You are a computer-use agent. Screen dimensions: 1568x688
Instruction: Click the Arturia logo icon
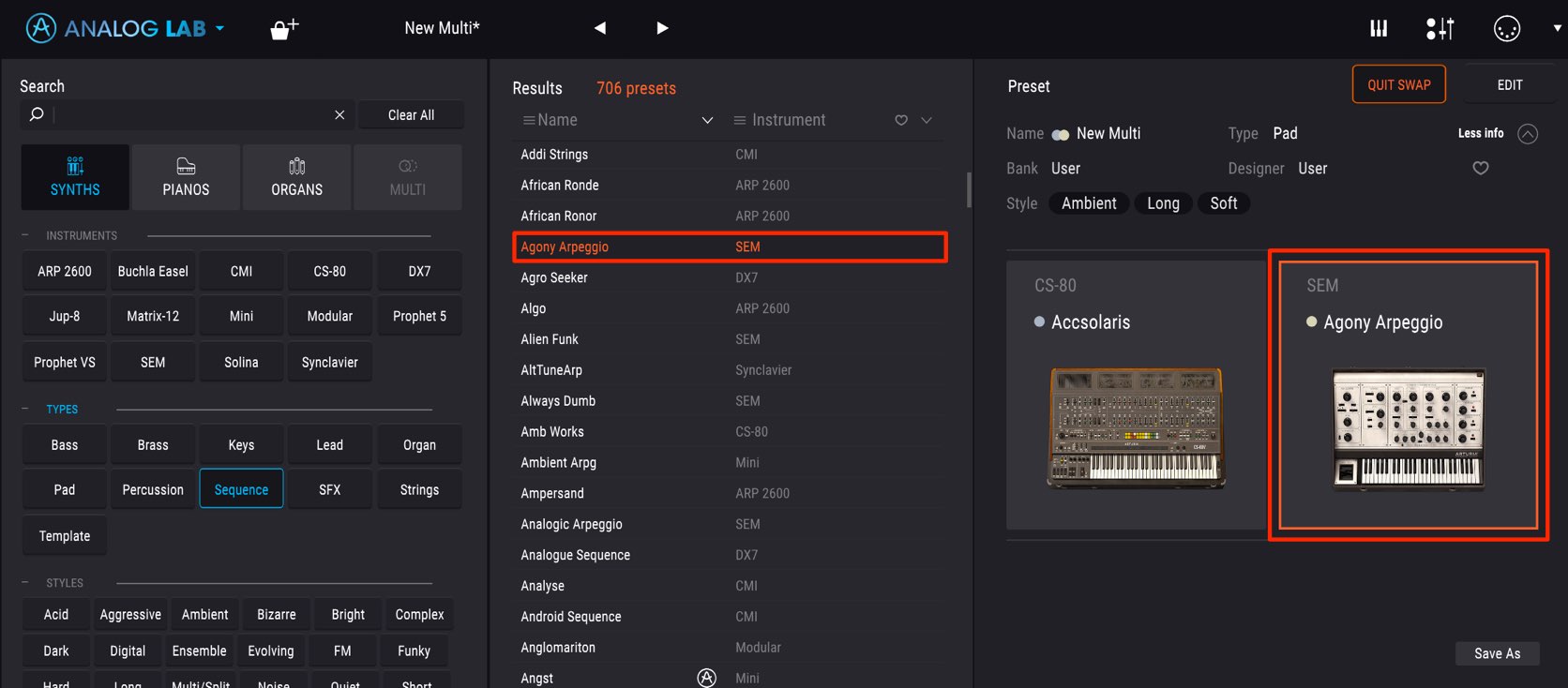[x=40, y=28]
